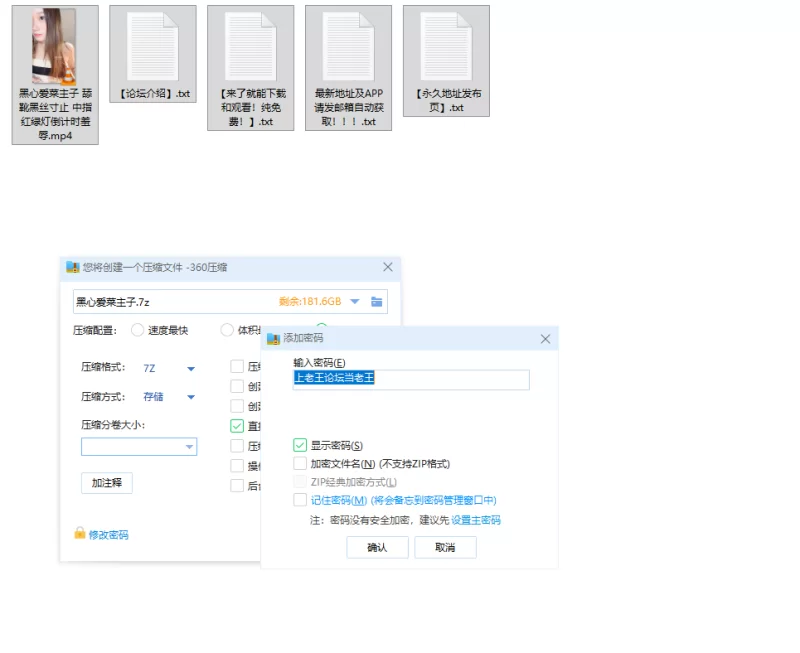The image size is (800, 653).
Task: Select the 最新地址及APP text file icon
Action: tap(348, 47)
